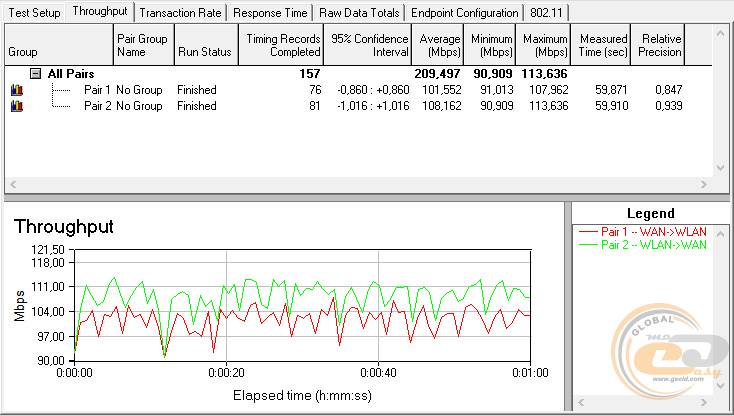This screenshot has height=416, width=734.
Task: Click the Pair 1 row chart icon
Action: (x=15, y=90)
